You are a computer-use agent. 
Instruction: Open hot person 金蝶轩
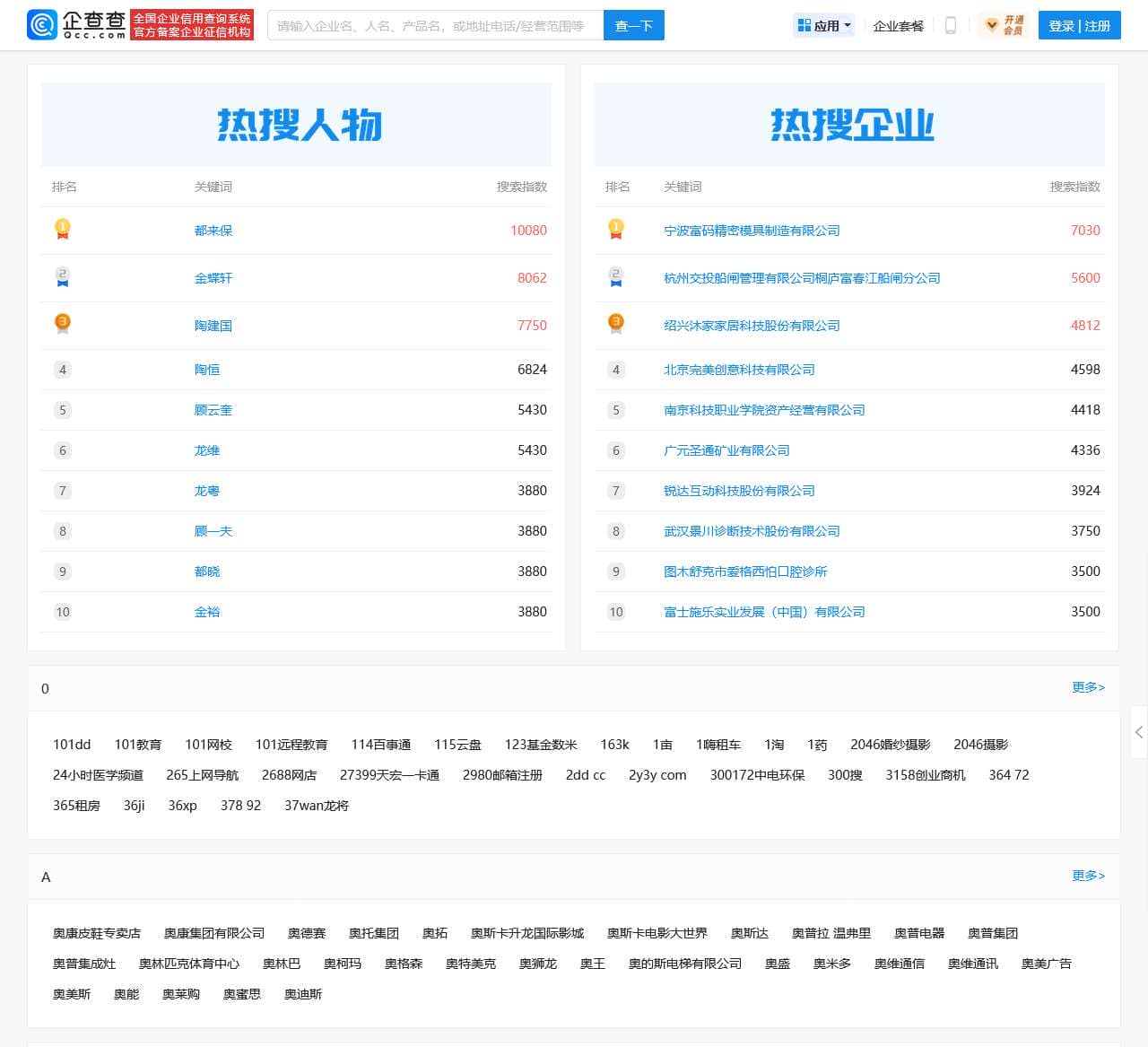pos(213,278)
